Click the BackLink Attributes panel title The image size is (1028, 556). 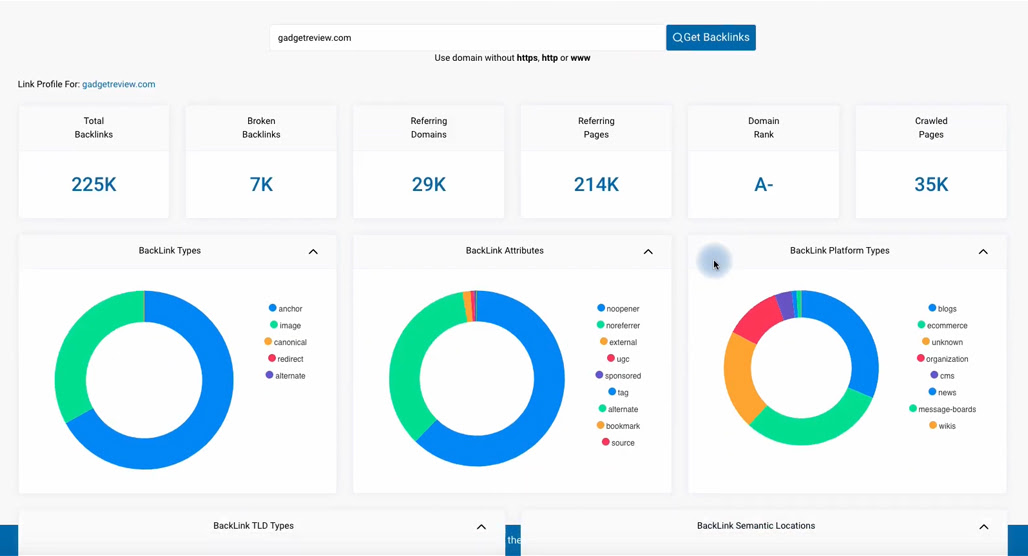tap(505, 250)
